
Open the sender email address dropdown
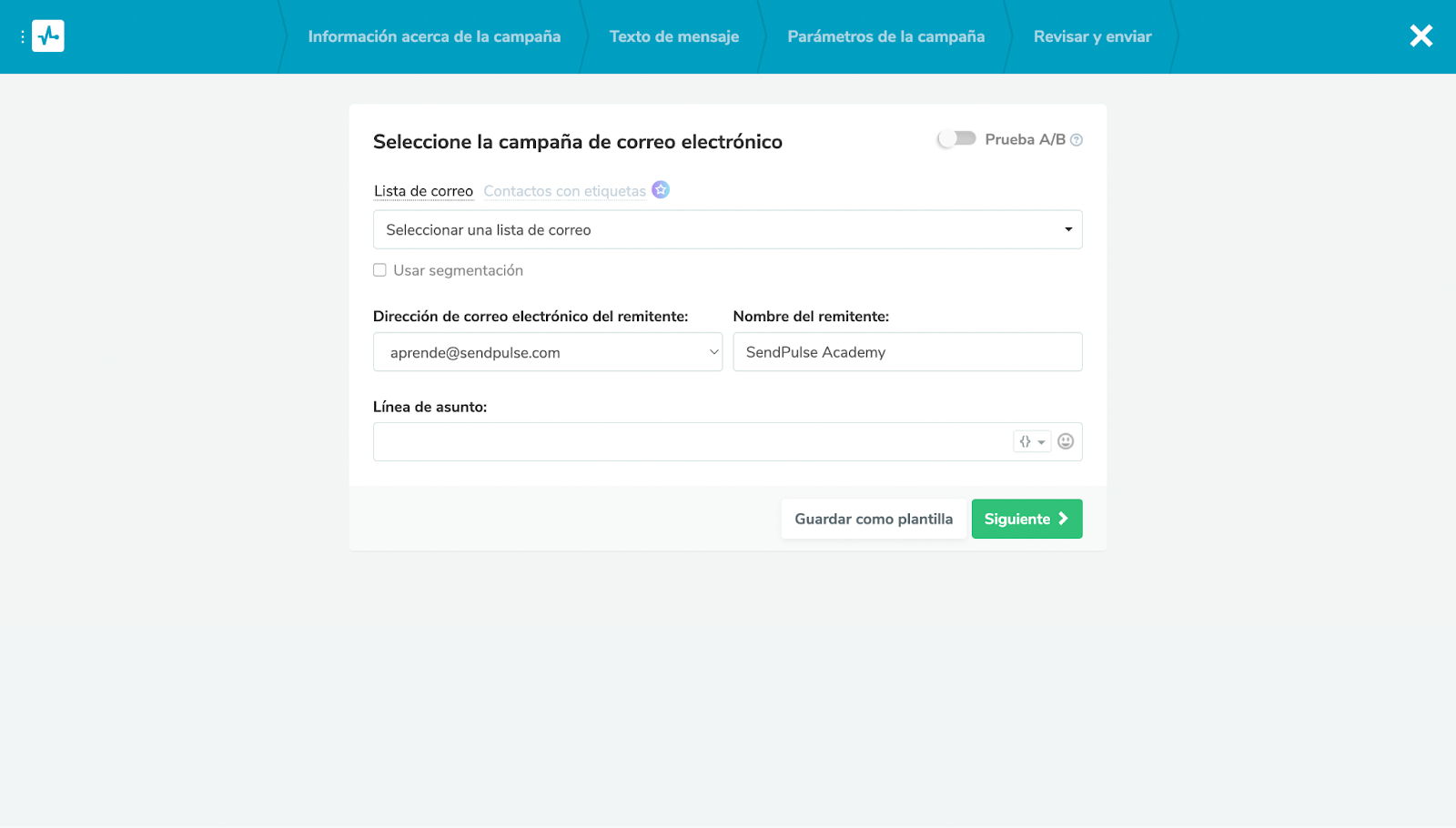[548, 352]
